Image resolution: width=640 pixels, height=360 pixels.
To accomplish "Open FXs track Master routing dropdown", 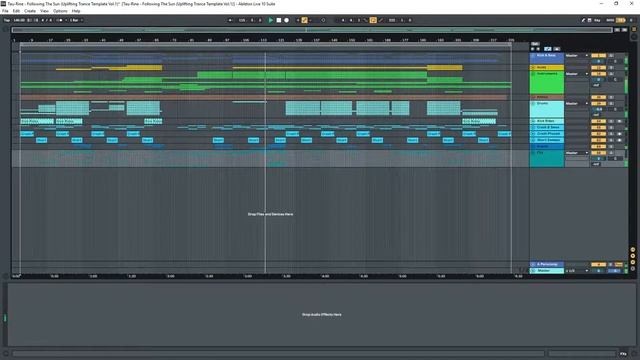I will tap(577, 153).
